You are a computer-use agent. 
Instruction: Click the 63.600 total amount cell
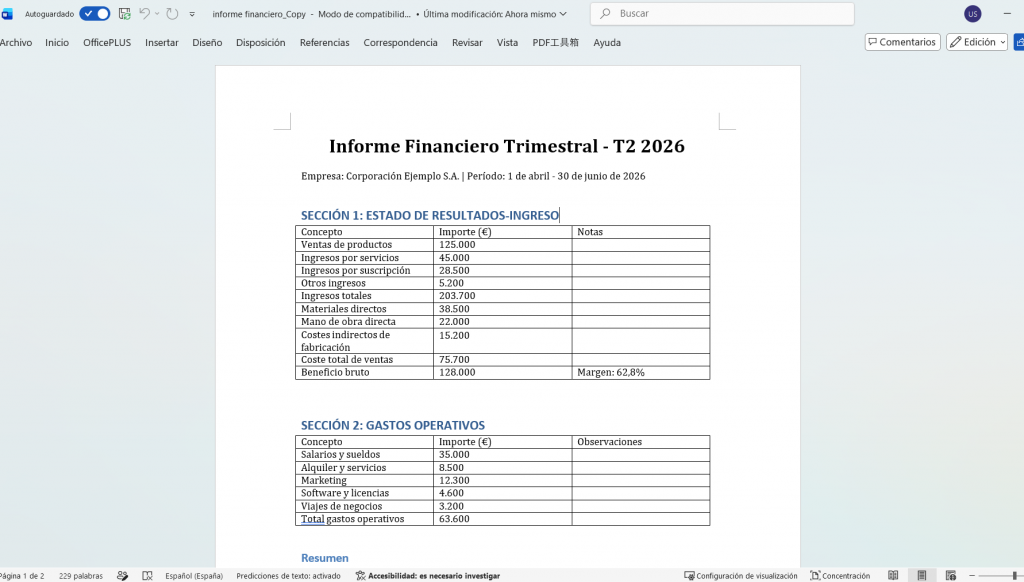click(502, 519)
